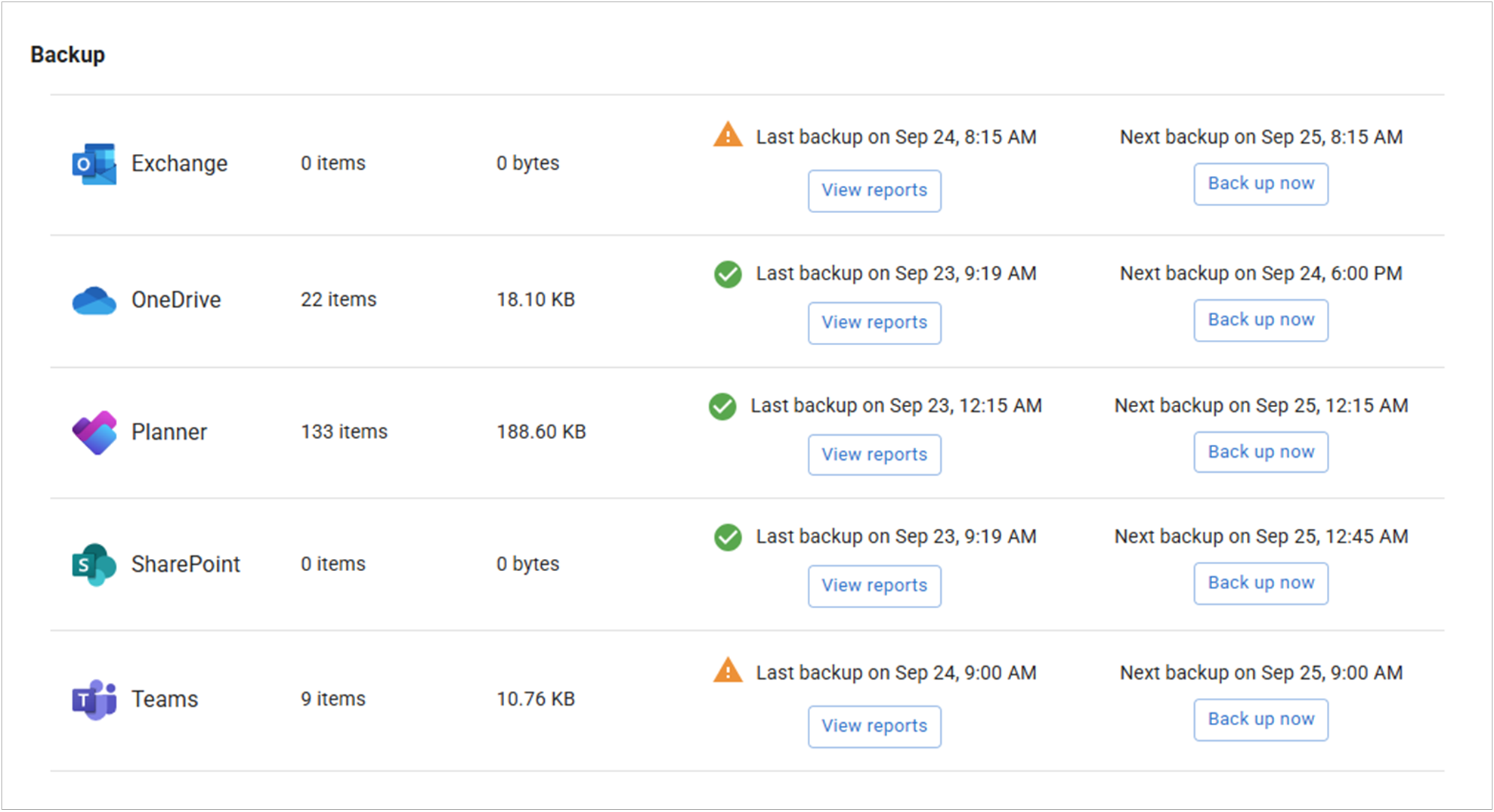View reports for Teams backup
1494x812 pixels.
(x=874, y=726)
